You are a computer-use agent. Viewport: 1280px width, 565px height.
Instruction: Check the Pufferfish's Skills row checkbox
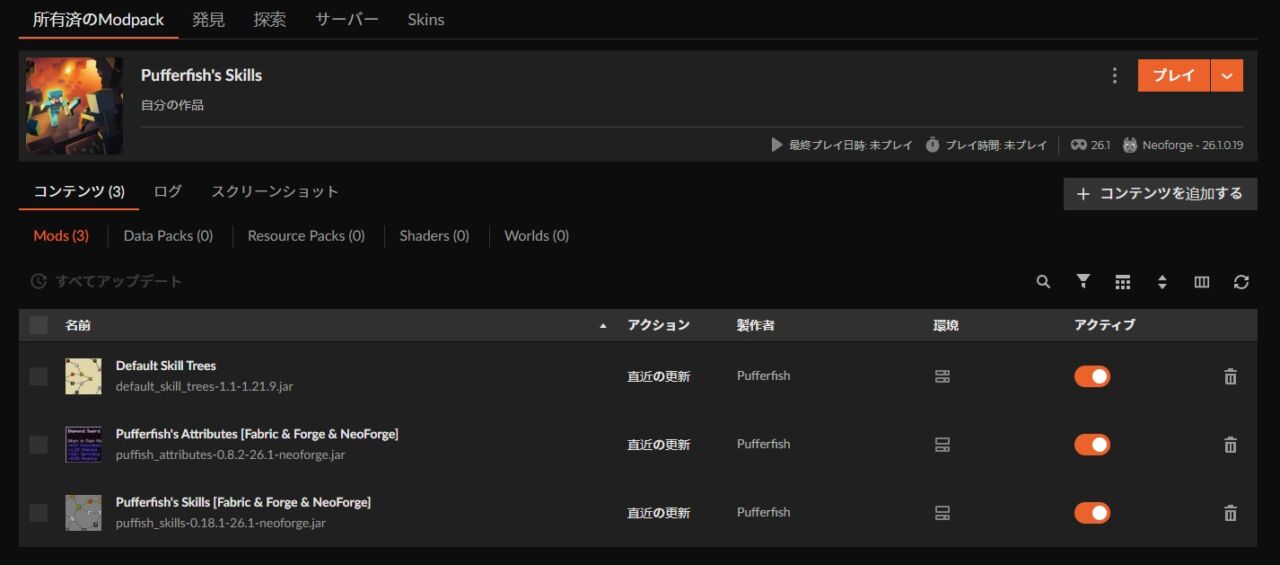point(38,512)
